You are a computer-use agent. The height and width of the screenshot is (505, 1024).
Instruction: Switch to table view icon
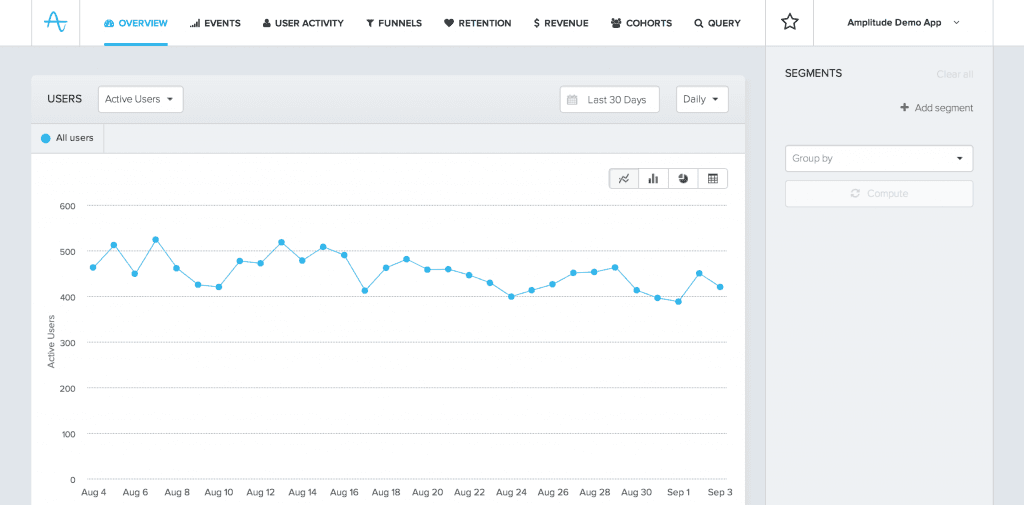tap(713, 179)
